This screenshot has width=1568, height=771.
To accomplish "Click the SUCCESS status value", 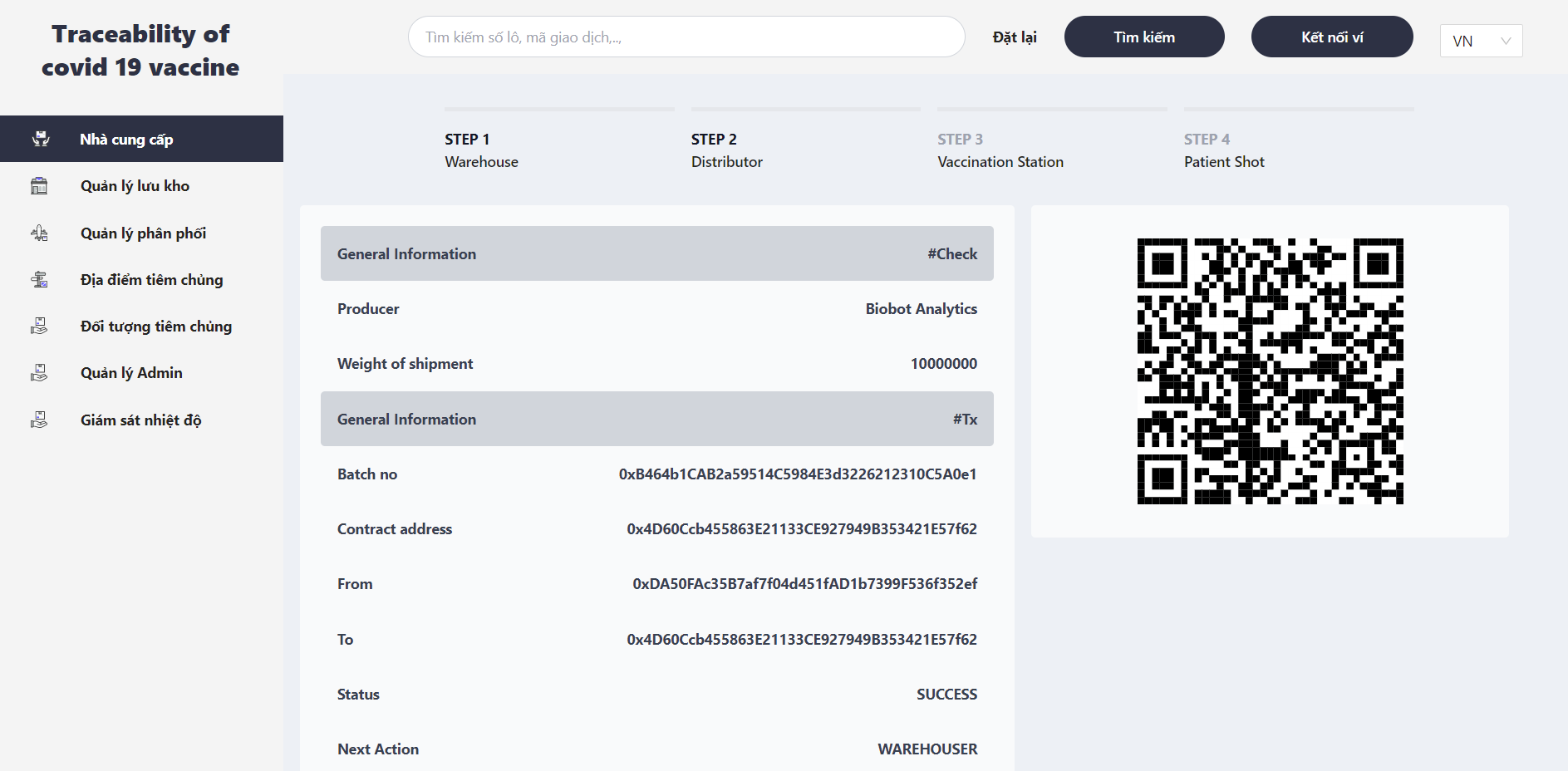I will tap(946, 694).
